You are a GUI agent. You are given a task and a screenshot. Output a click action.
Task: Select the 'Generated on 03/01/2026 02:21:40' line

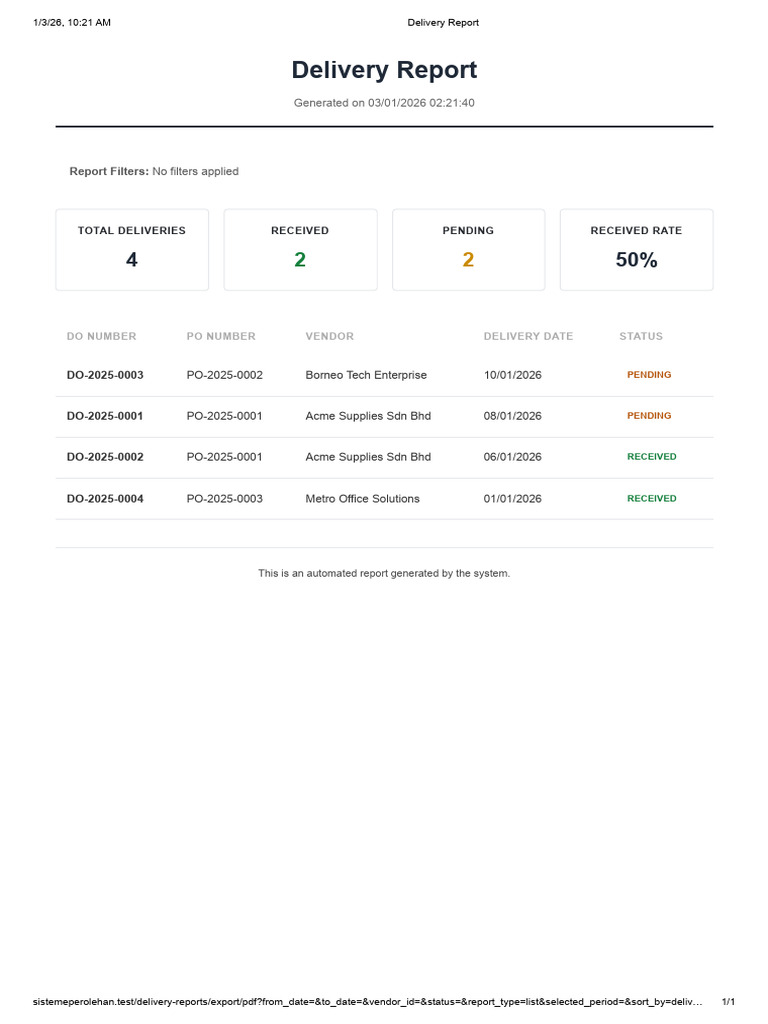click(x=384, y=103)
